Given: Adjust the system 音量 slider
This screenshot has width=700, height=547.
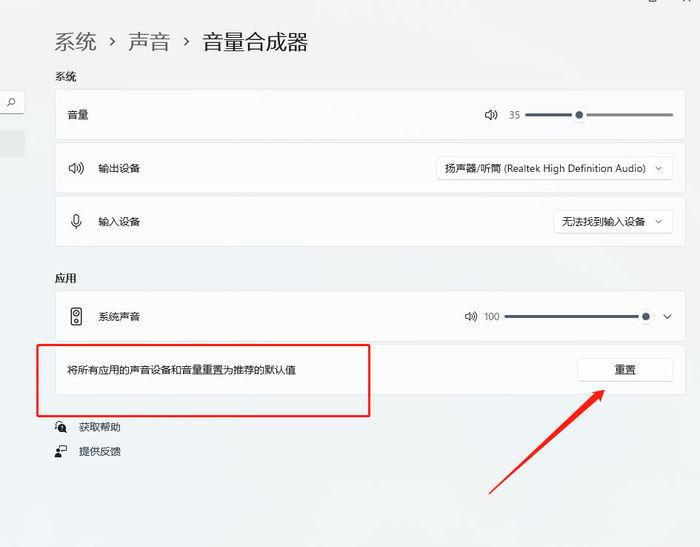Looking at the screenshot, I should pos(599,115).
